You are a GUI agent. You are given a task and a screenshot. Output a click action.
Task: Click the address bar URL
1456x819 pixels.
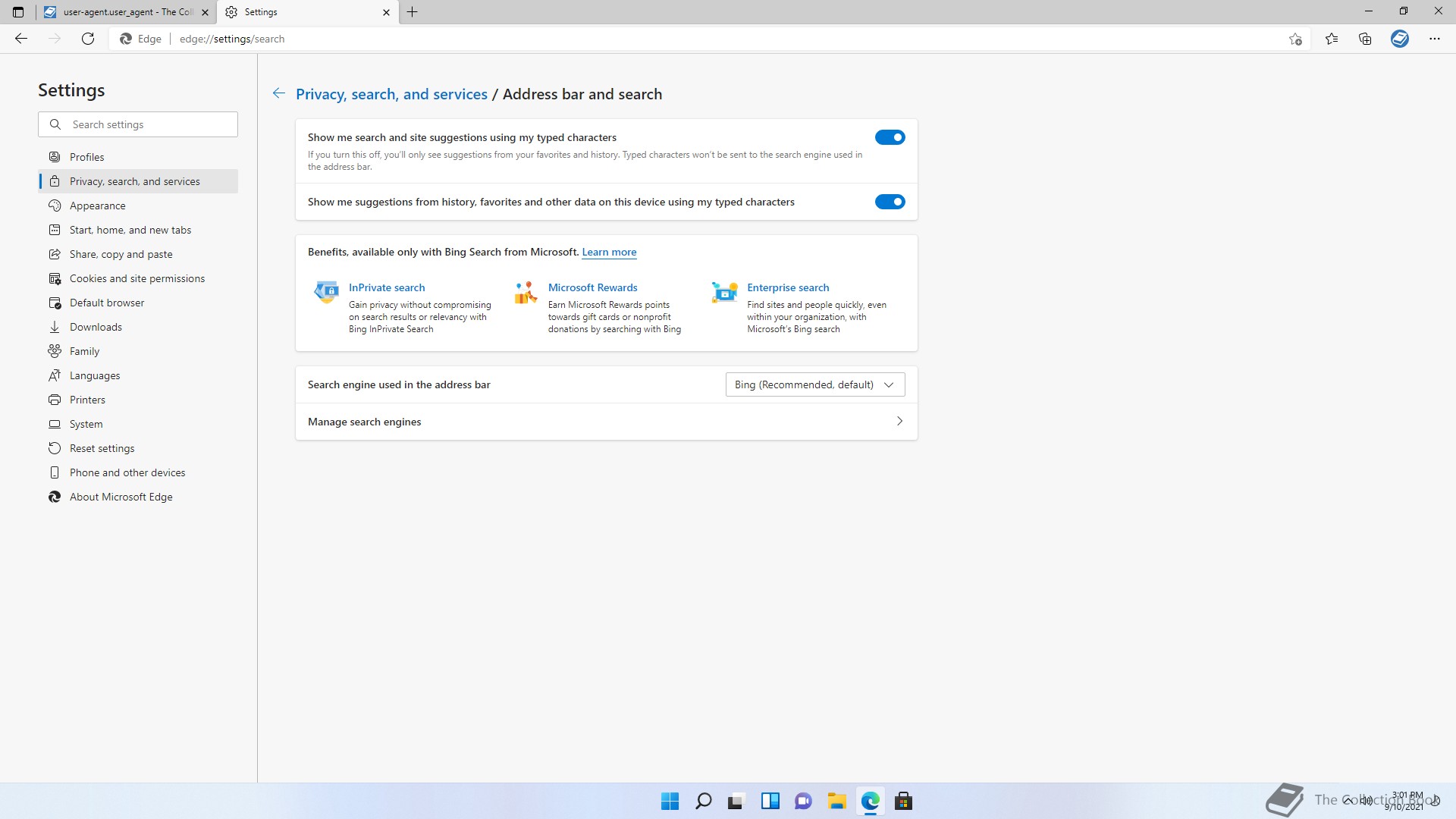pos(232,39)
